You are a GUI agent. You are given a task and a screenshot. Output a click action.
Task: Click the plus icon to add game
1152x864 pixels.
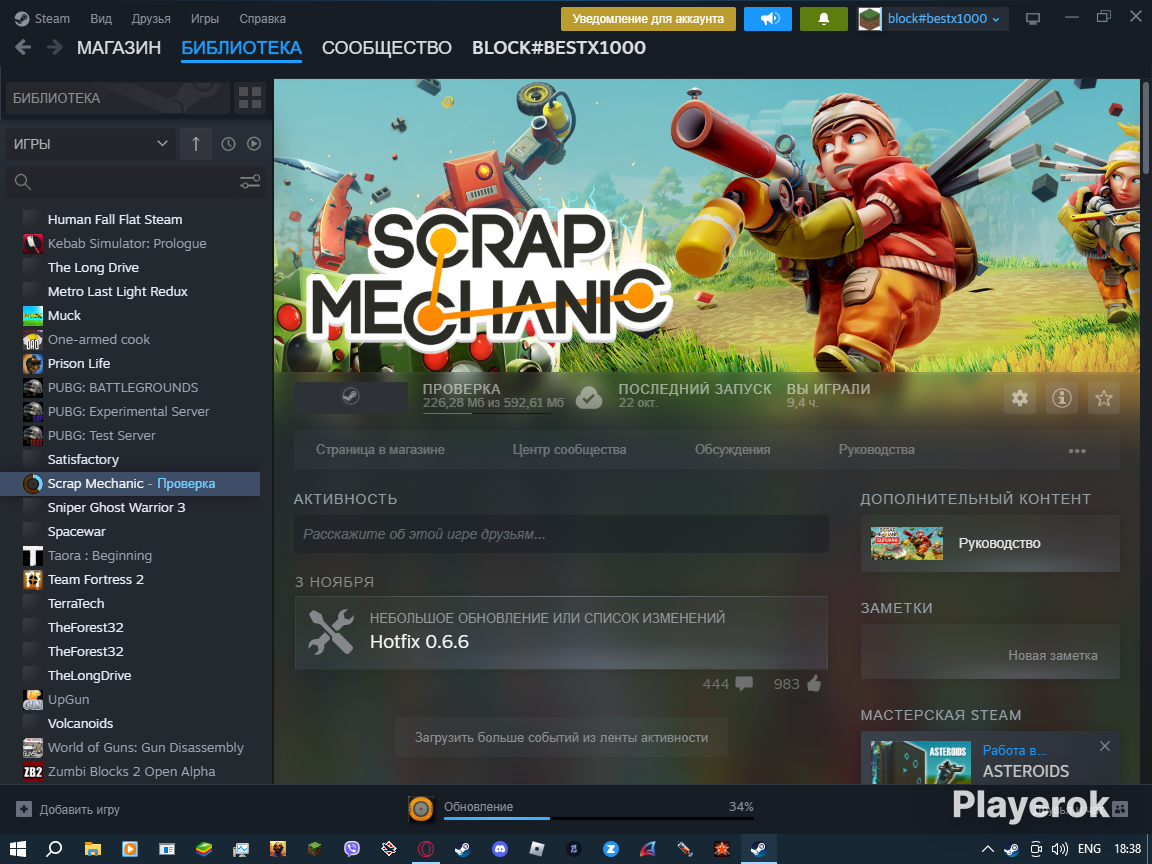24,809
